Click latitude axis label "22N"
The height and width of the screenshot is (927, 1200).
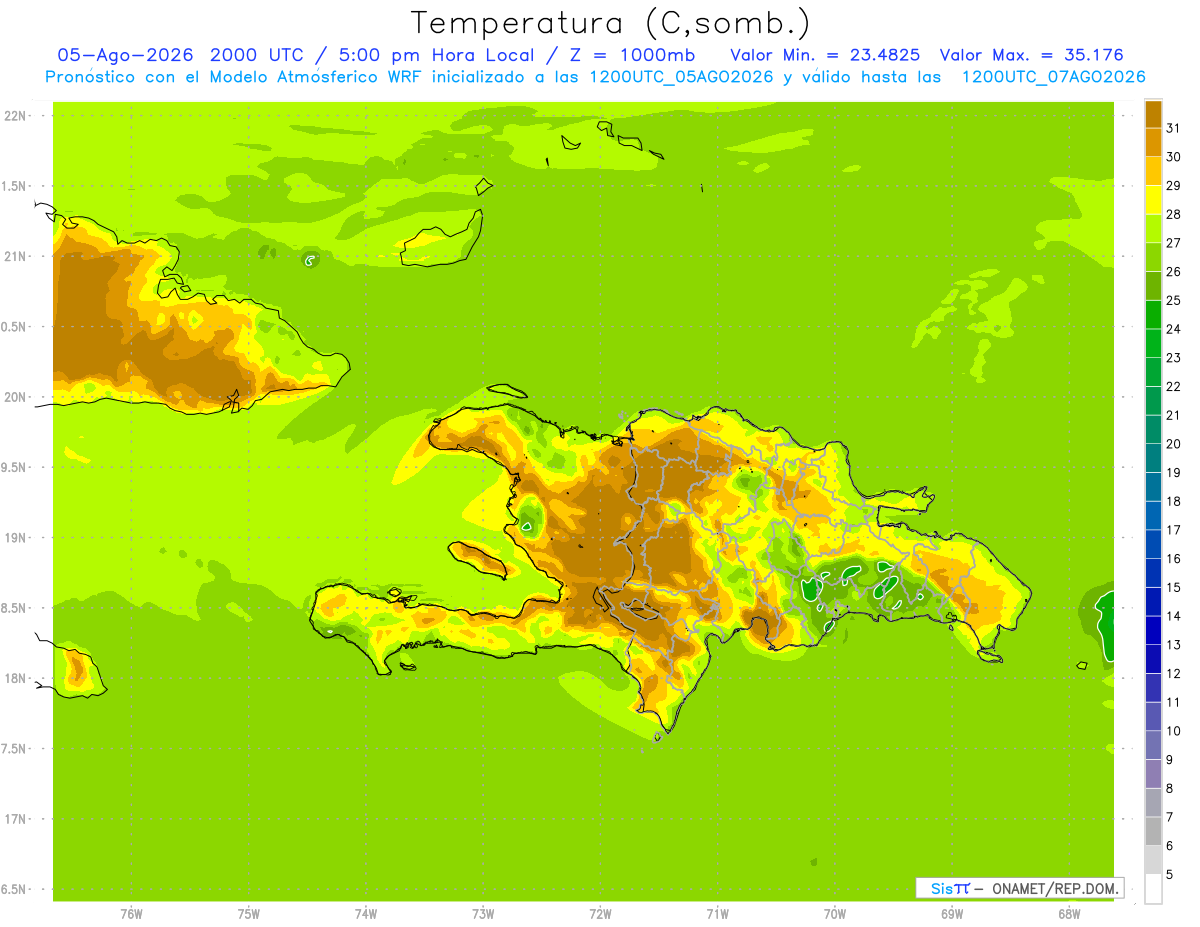coord(15,115)
